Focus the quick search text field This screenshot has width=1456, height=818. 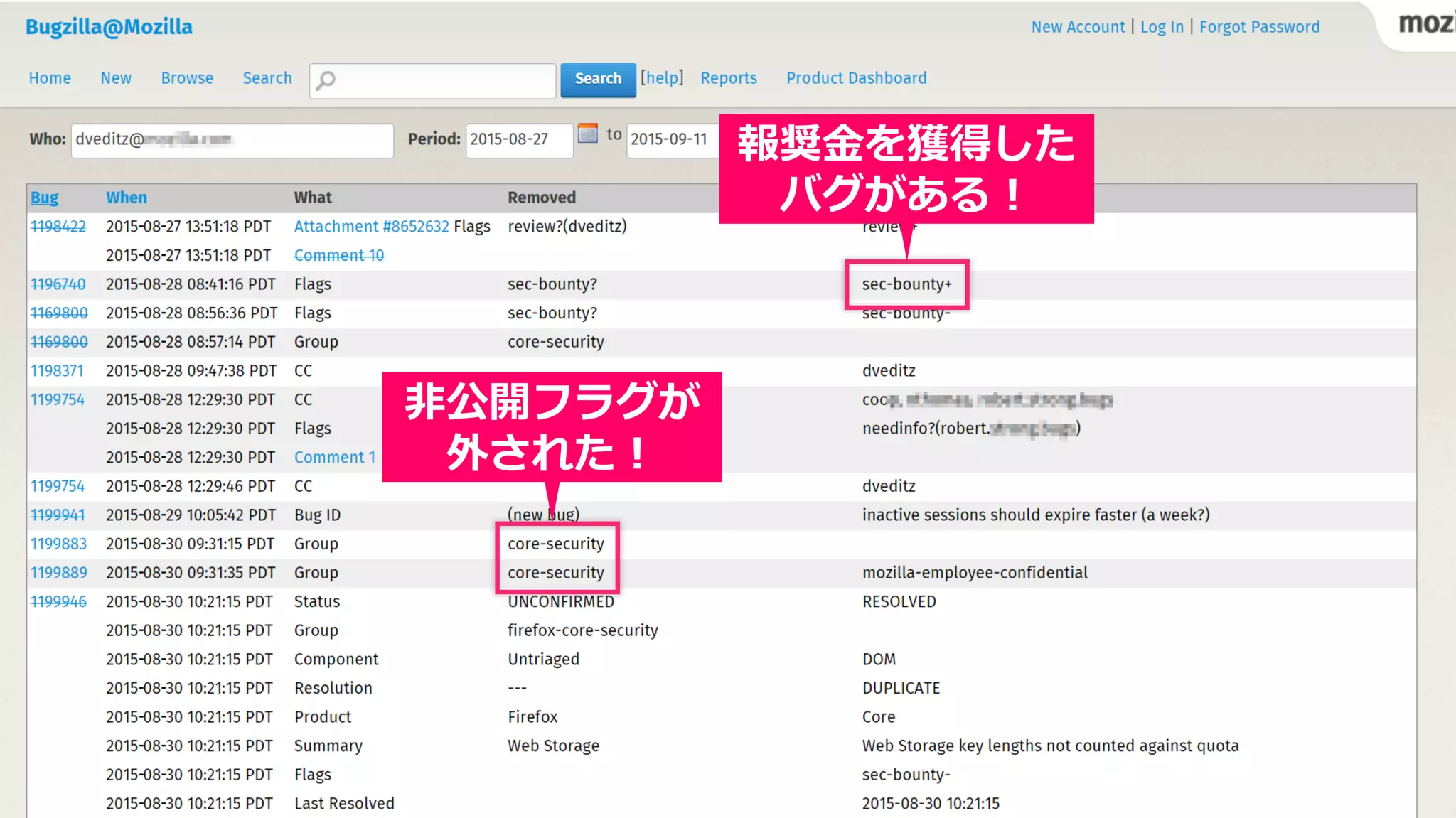pos(432,80)
